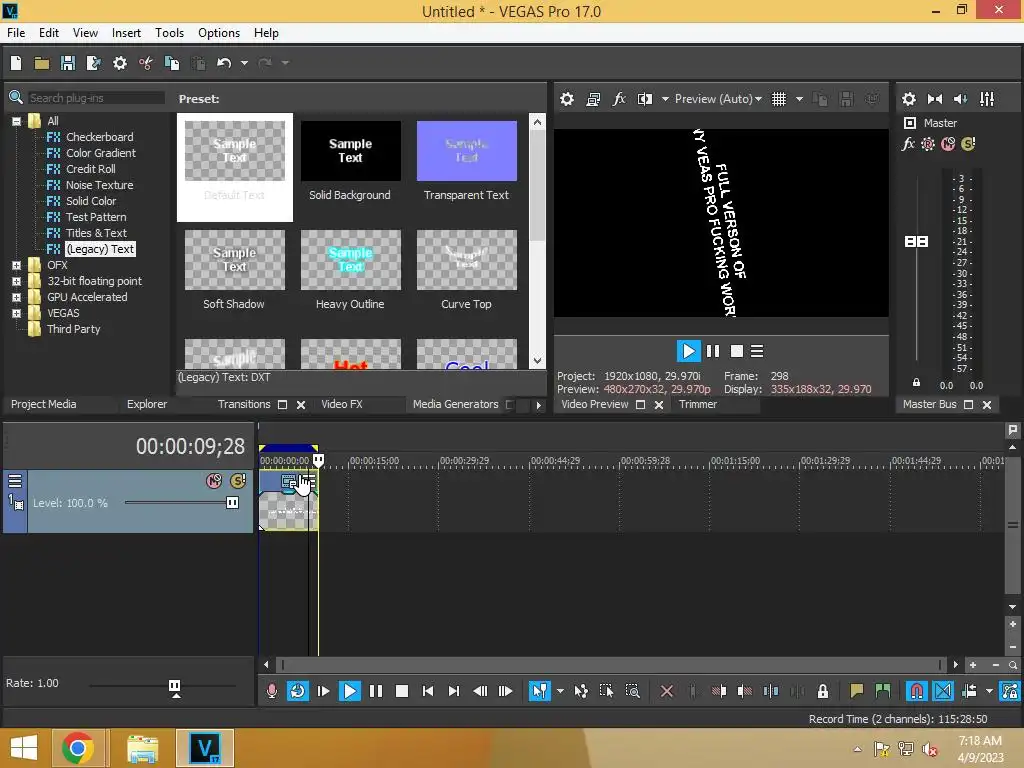Cut the selection with the scissors icon
This screenshot has width=1024, height=768.
[146, 63]
